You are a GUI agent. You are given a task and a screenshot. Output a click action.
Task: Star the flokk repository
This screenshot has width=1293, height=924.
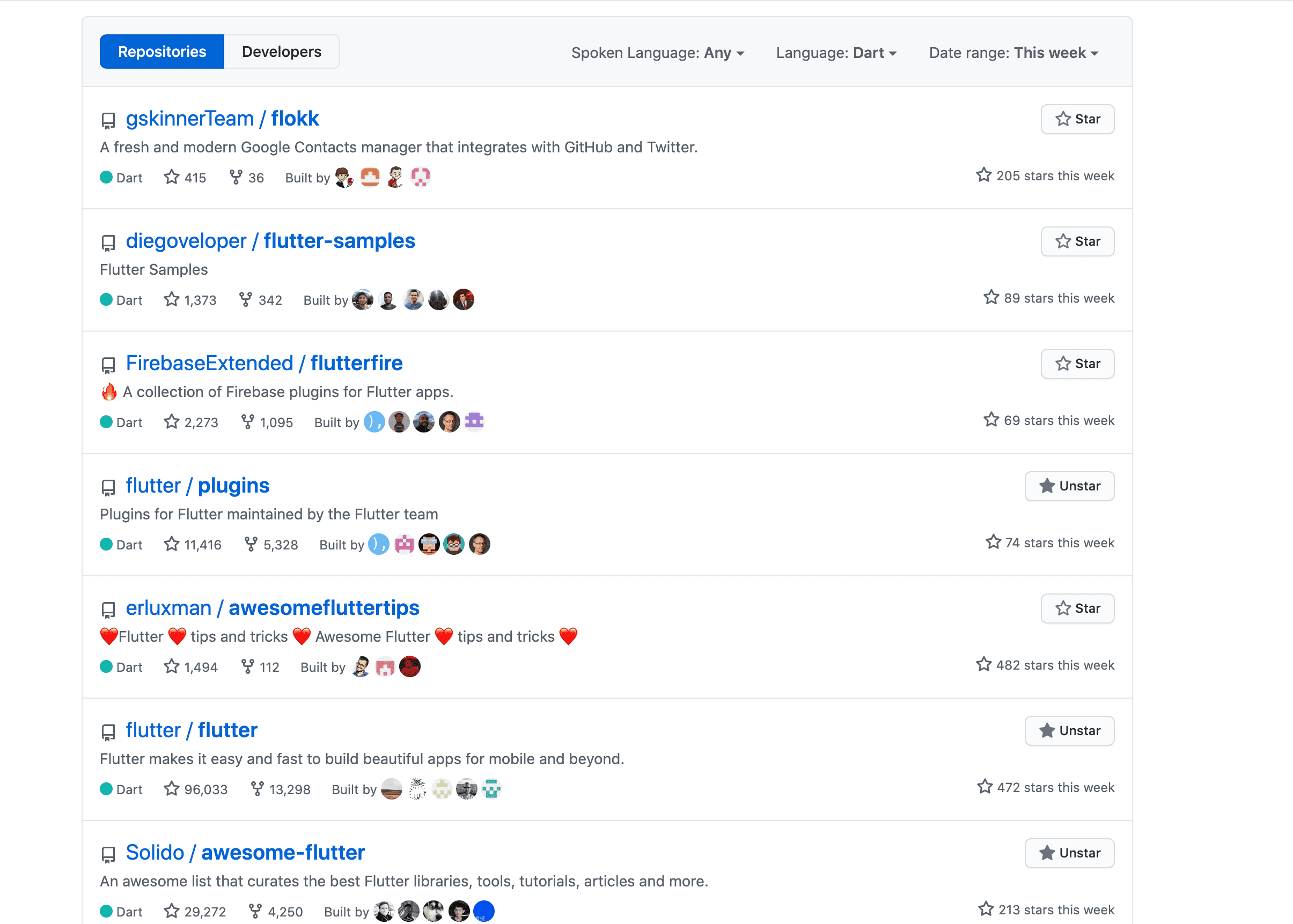click(1077, 119)
